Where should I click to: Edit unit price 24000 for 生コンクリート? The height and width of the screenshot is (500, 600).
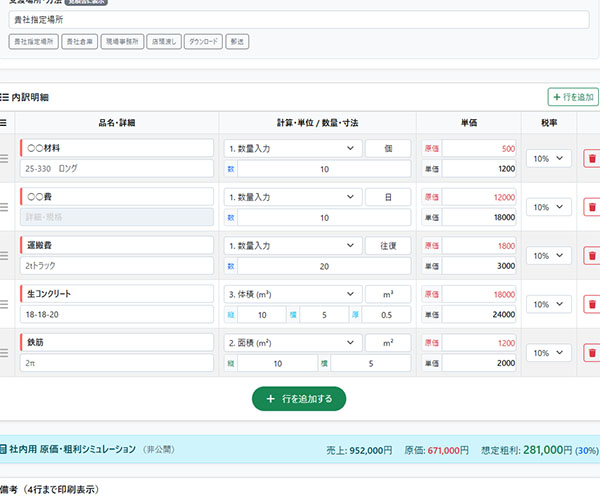pyautogui.click(x=479, y=314)
